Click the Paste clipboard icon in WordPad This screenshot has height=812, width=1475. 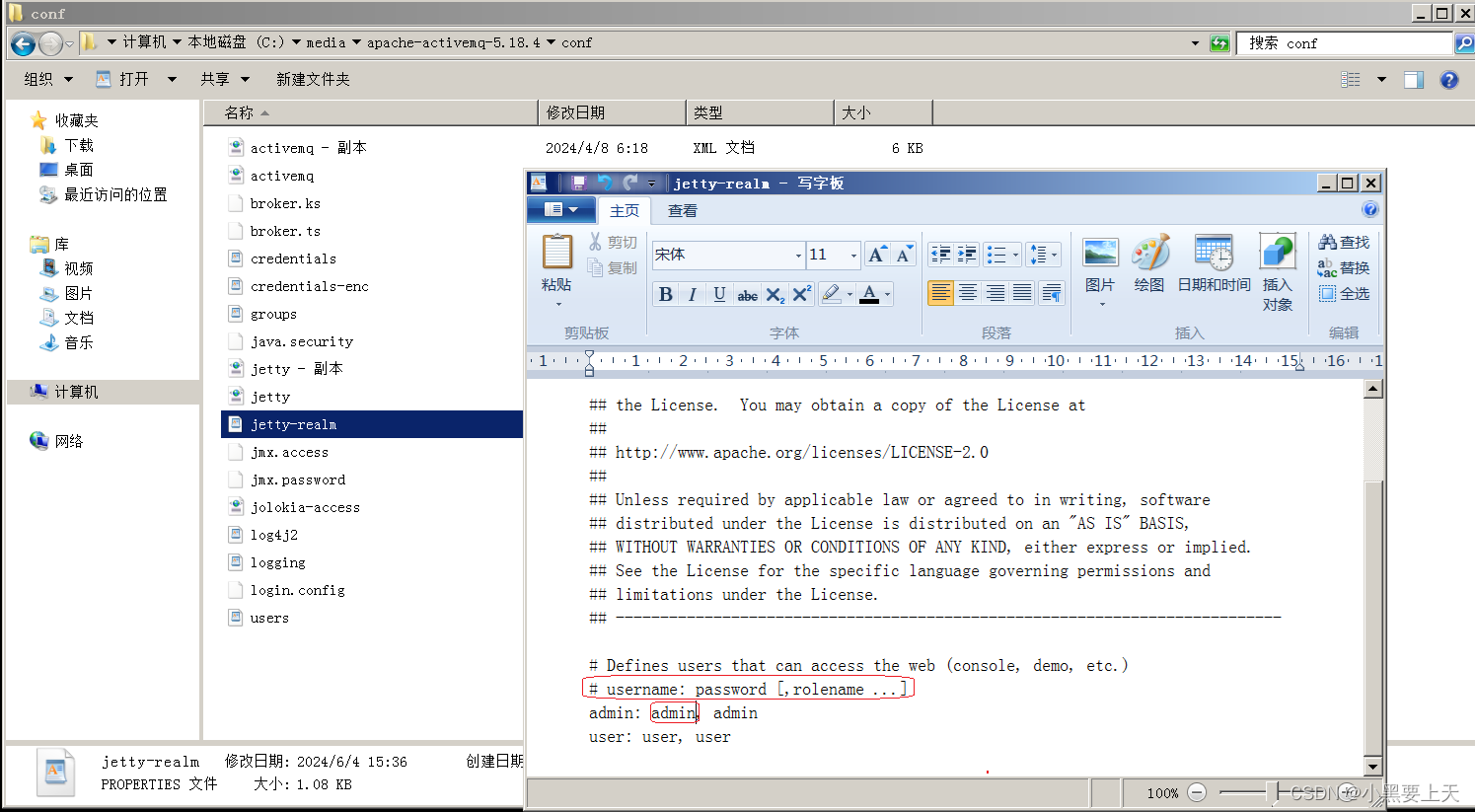pyautogui.click(x=556, y=252)
